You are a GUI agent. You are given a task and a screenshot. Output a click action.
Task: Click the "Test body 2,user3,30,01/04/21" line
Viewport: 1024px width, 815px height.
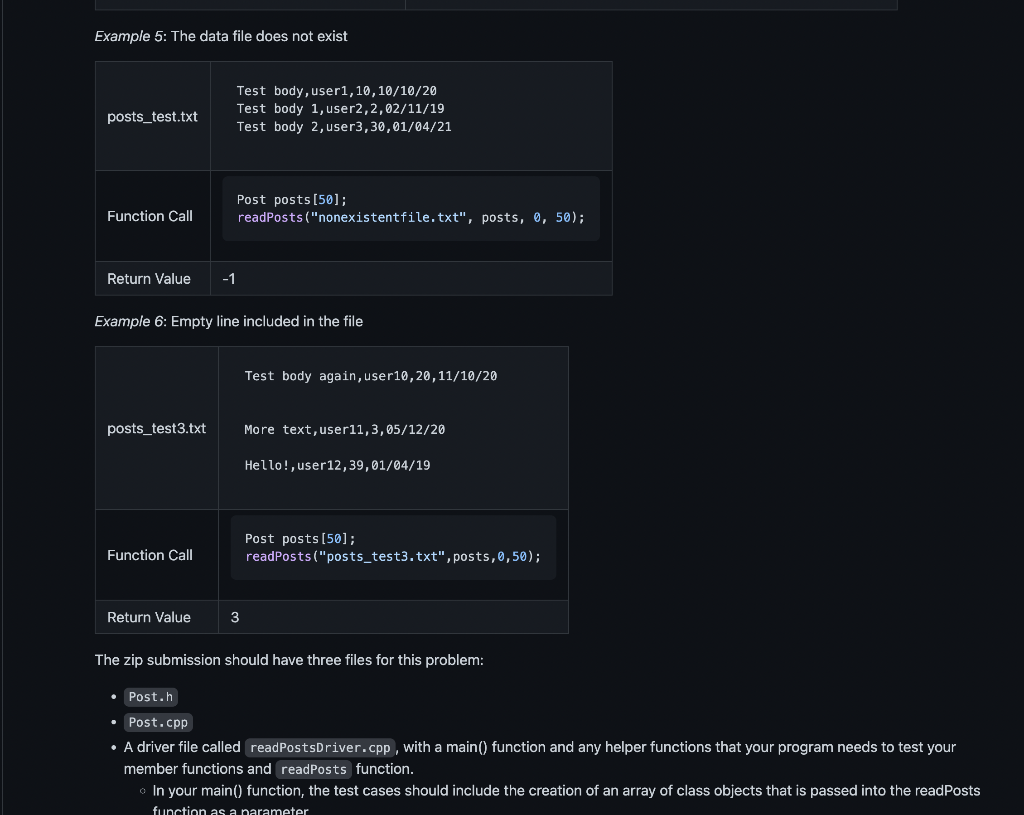344,127
